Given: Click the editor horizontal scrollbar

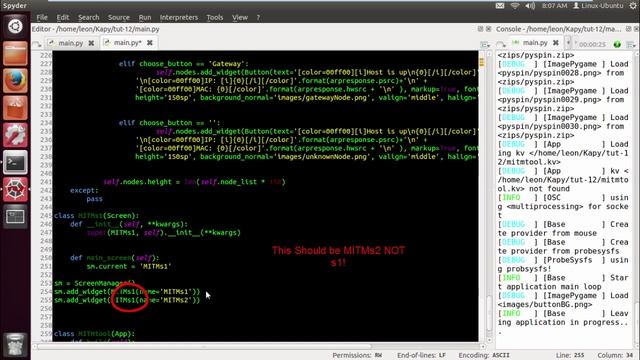Looking at the screenshot, I should [204, 347].
